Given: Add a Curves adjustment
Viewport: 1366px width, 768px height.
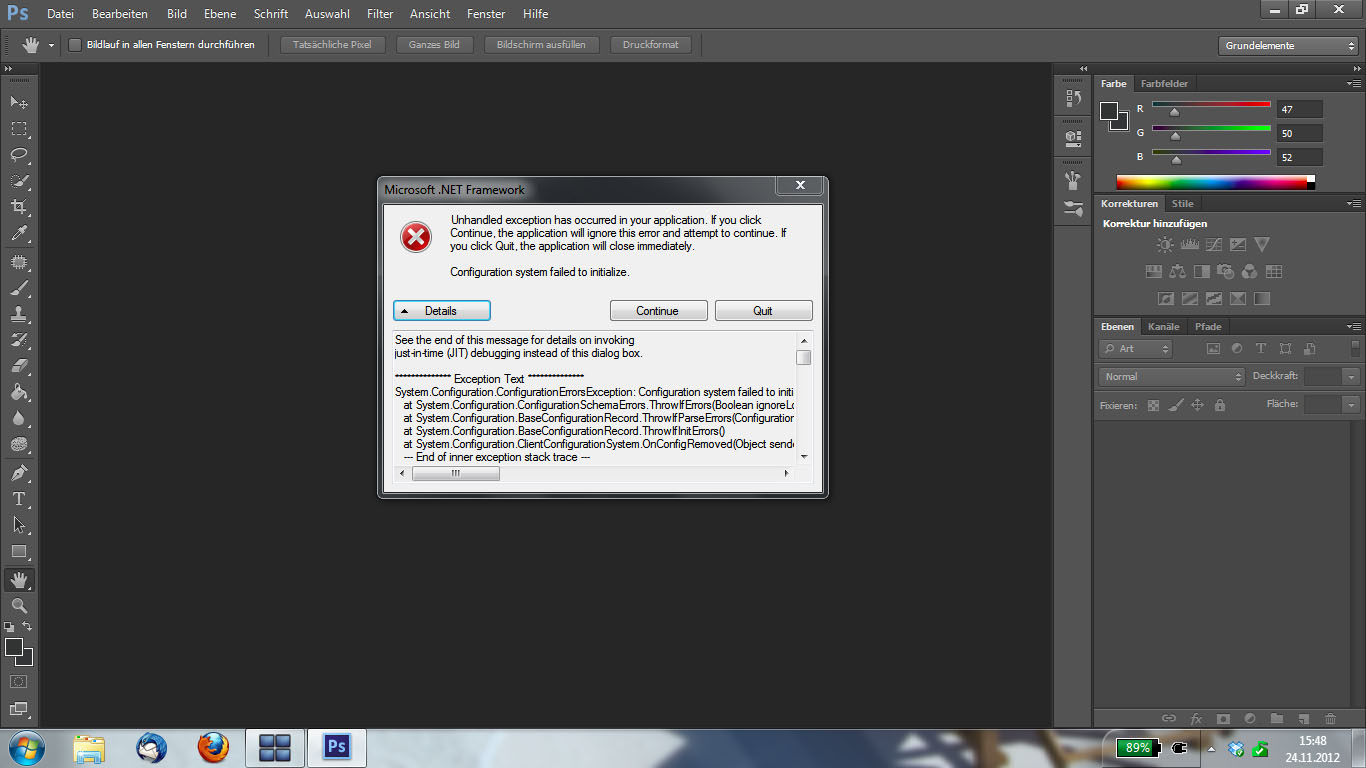Looking at the screenshot, I should point(1213,244).
